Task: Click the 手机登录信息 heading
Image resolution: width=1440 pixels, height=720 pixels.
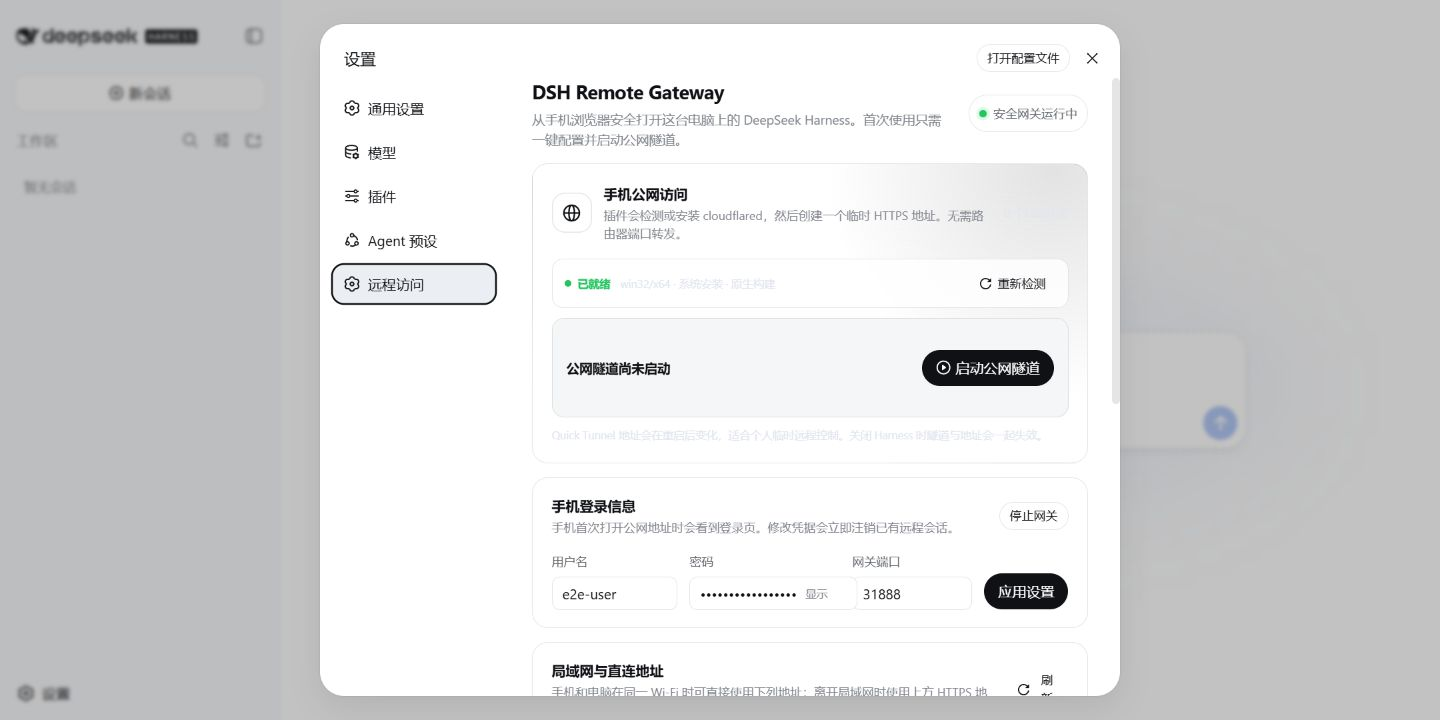Action: click(594, 506)
